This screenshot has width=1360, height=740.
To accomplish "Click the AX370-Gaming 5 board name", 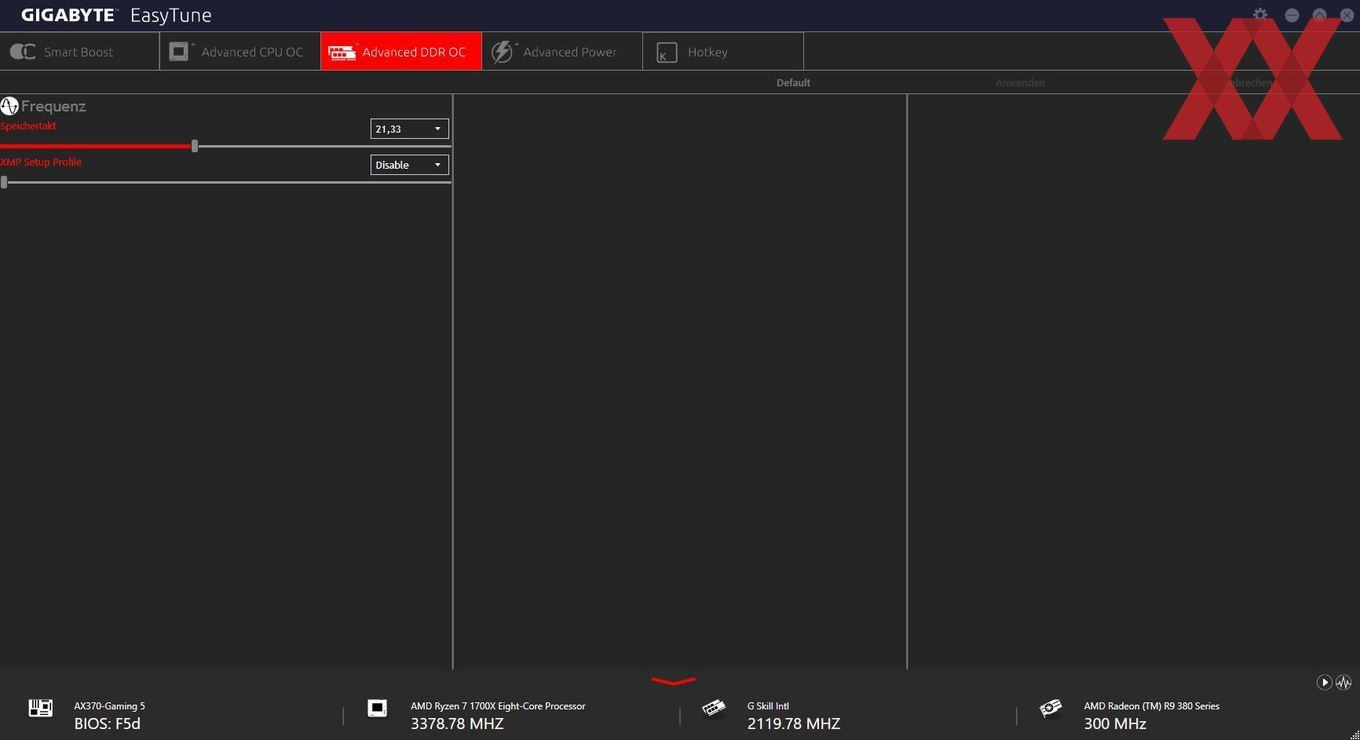I will (109, 706).
